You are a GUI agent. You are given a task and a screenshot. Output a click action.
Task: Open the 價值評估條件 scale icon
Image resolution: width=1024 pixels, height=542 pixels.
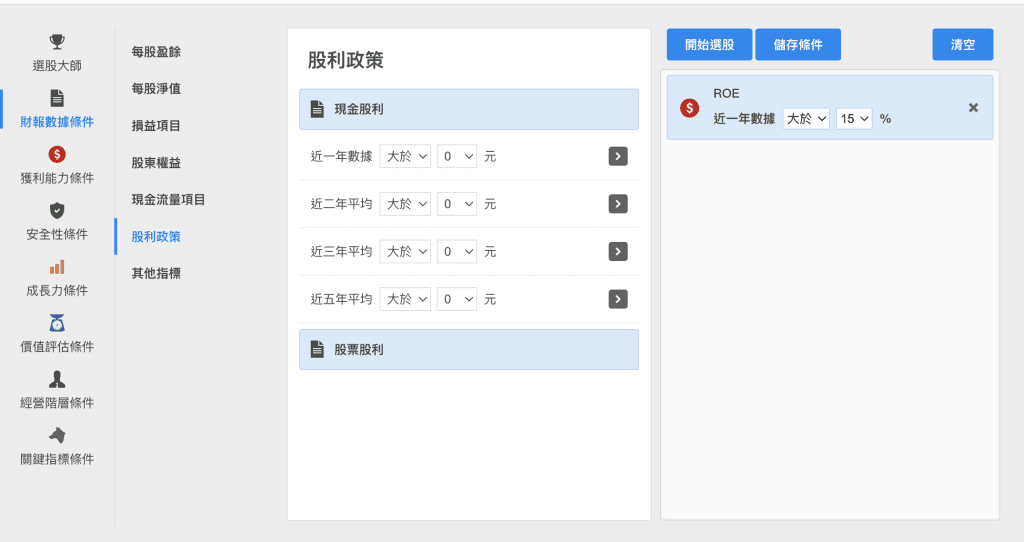pos(57,323)
